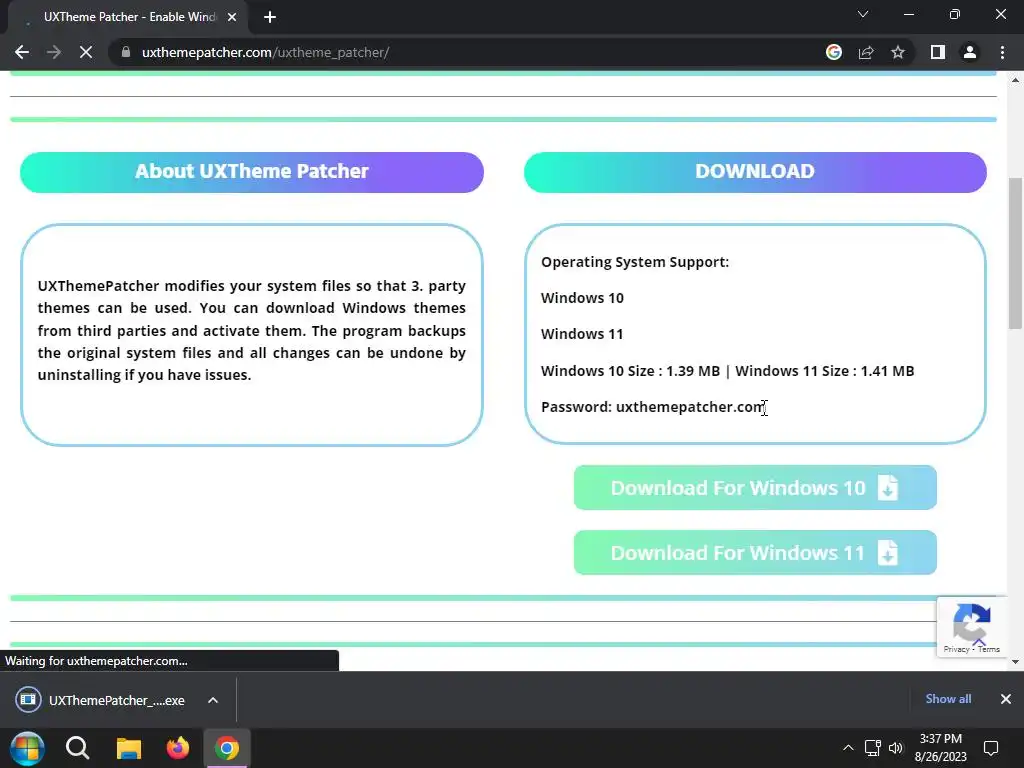Click the 'Windows 10' support line
This screenshot has width=1024, height=768.
(x=582, y=298)
